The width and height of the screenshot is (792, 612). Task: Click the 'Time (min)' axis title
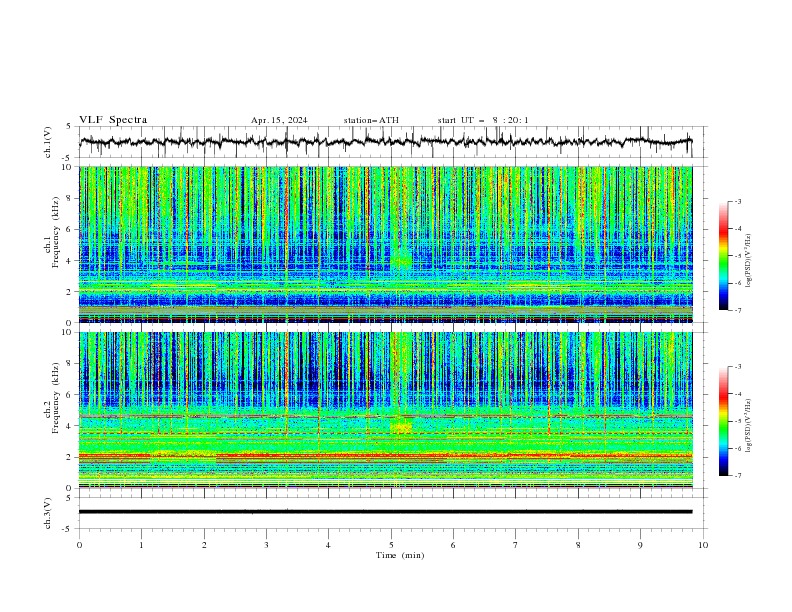(400, 555)
